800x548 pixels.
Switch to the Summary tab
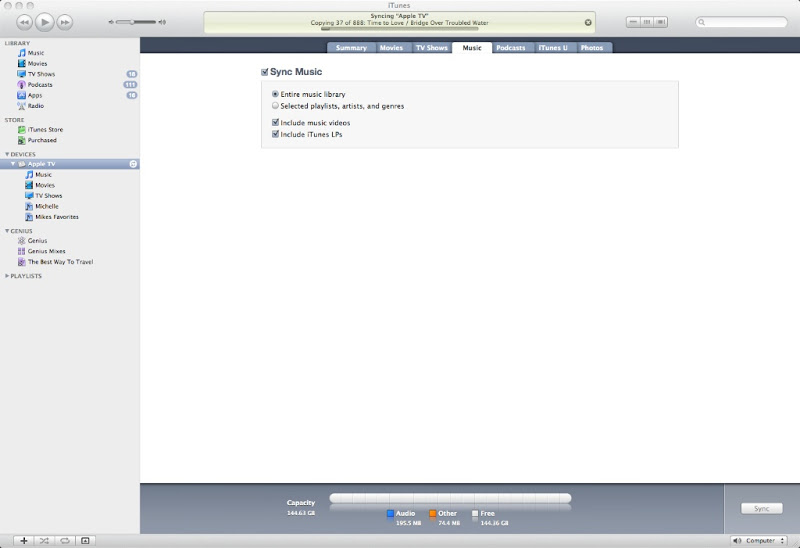coord(351,47)
